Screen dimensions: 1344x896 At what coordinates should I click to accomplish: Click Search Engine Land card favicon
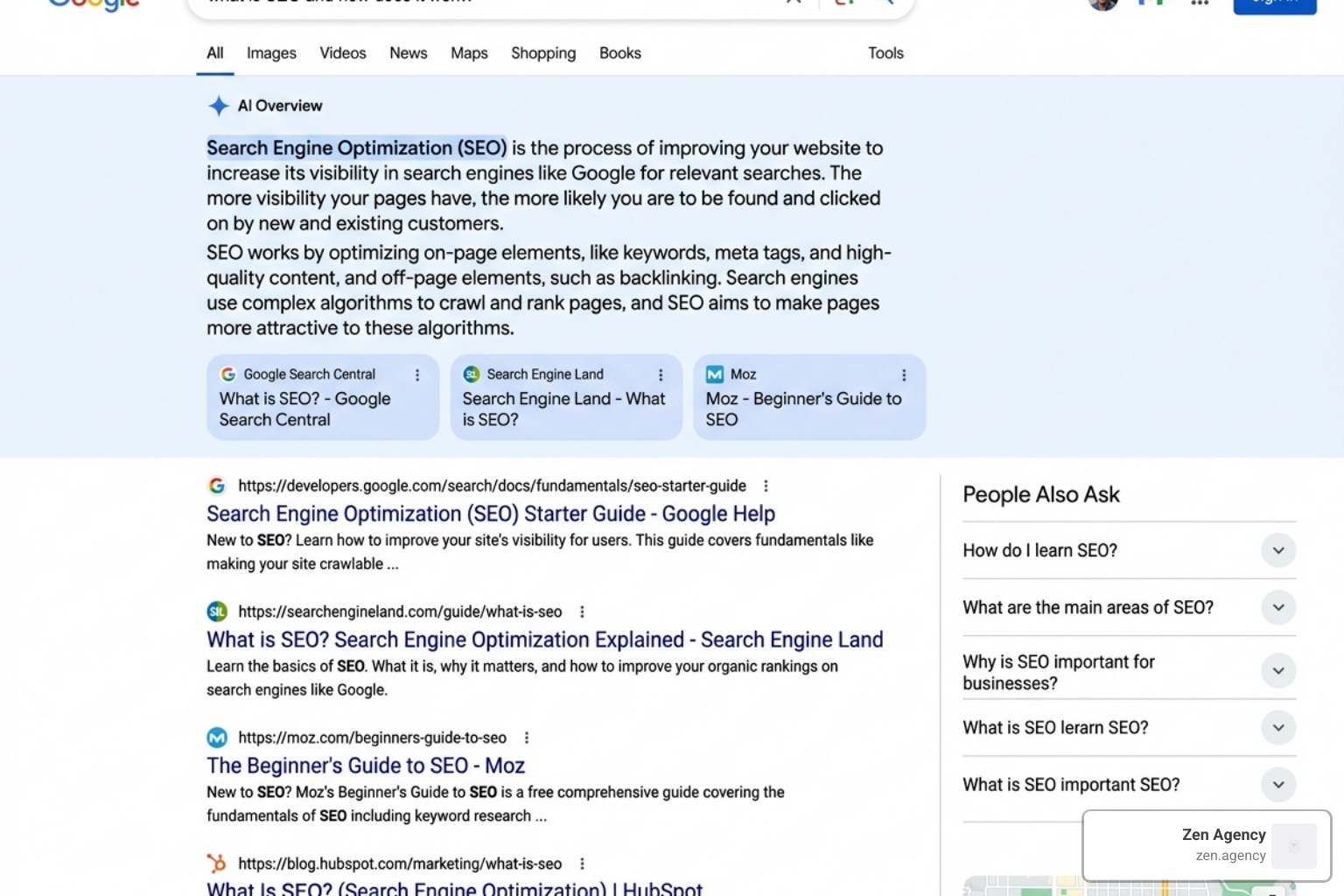click(x=472, y=374)
